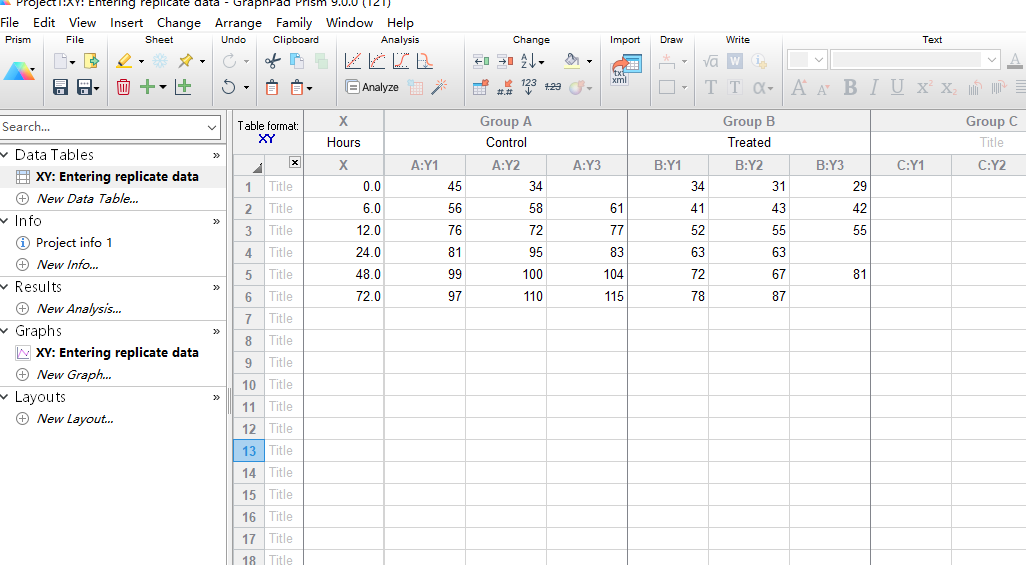Collapse the Data Tables section chevron
Viewport: 1026px width, 565px height.
tap(5, 155)
